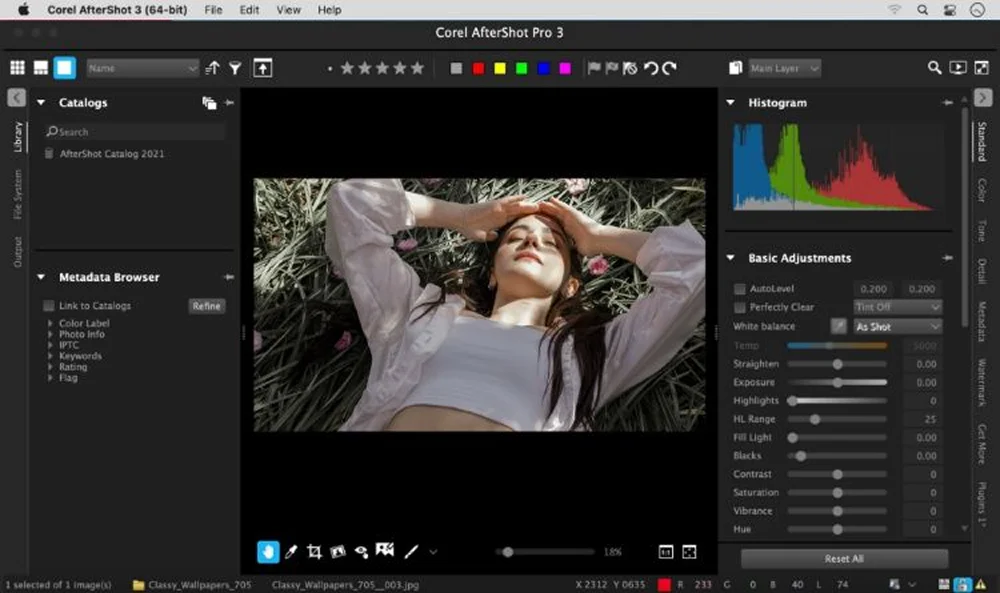Open the Edit menu

click(x=249, y=9)
